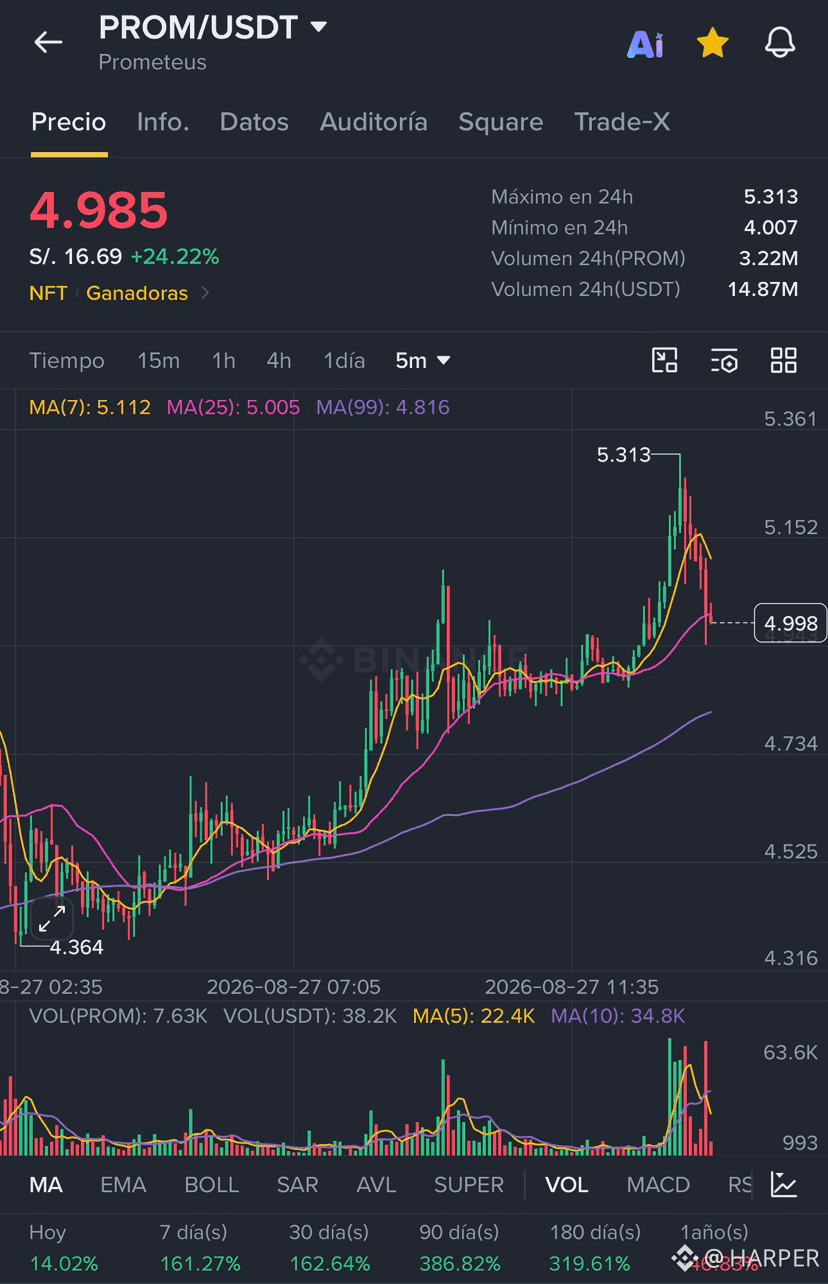Click Volumen 24h(PROM) value 3.22M
The width and height of the screenshot is (828, 1284).
tap(768, 258)
